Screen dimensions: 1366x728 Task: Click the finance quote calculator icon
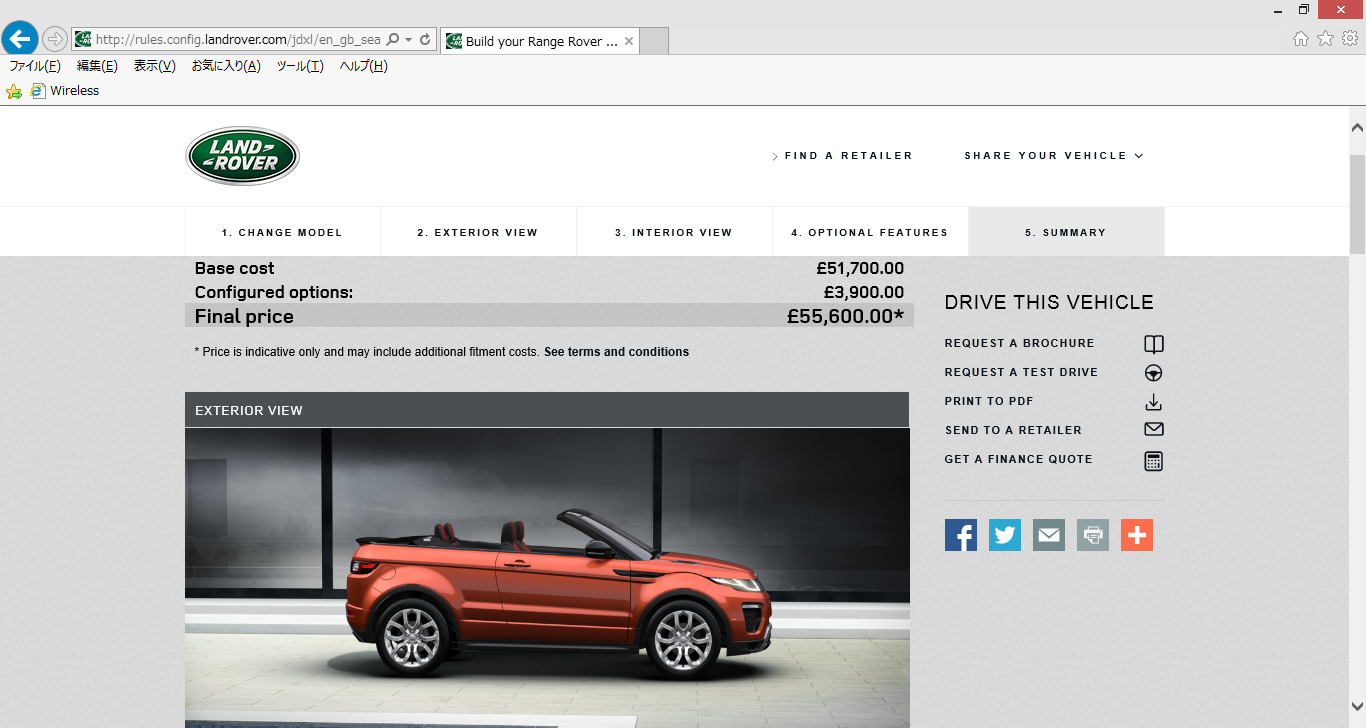pyautogui.click(x=1153, y=461)
